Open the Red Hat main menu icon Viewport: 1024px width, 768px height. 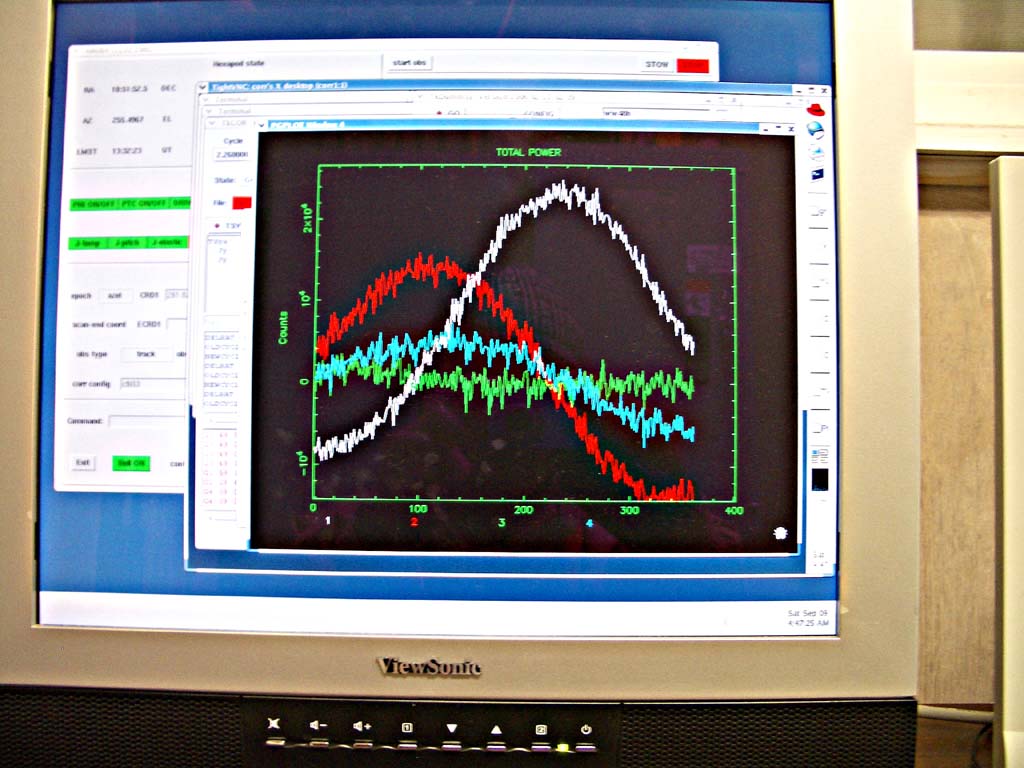point(816,109)
